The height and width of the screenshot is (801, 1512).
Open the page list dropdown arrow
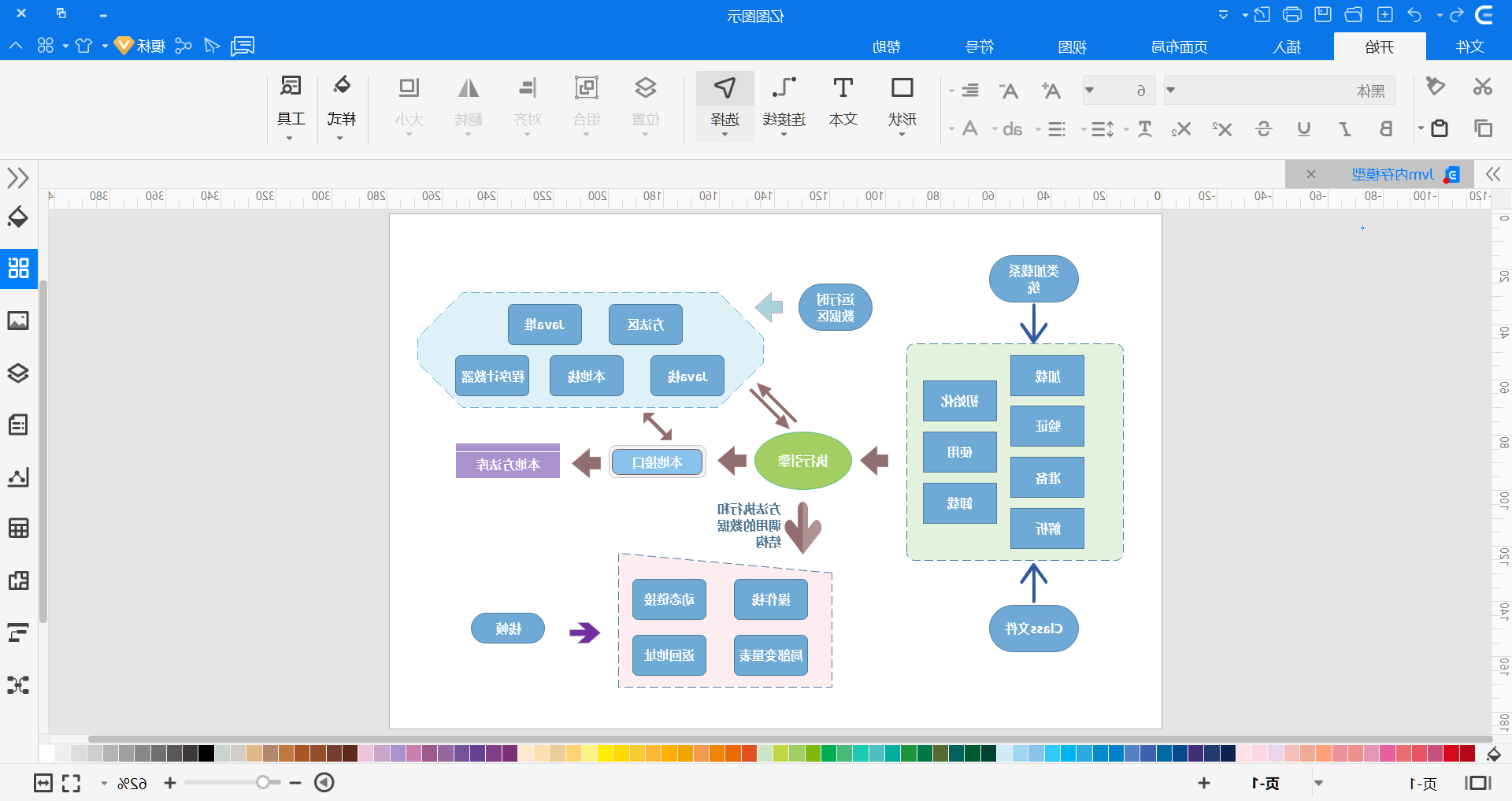click(x=1318, y=783)
